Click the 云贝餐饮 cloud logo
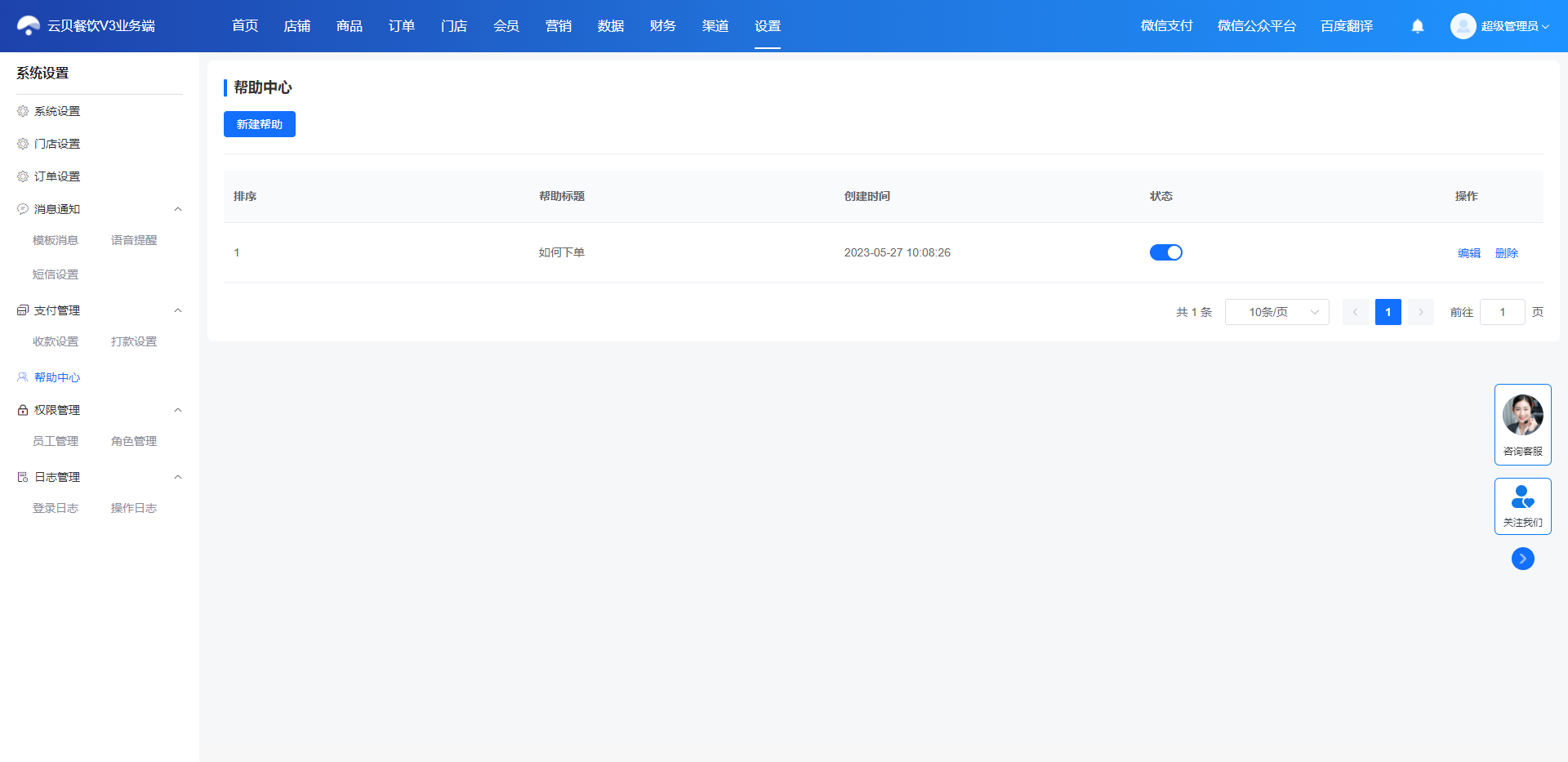The height and width of the screenshot is (762, 1568). [29, 26]
